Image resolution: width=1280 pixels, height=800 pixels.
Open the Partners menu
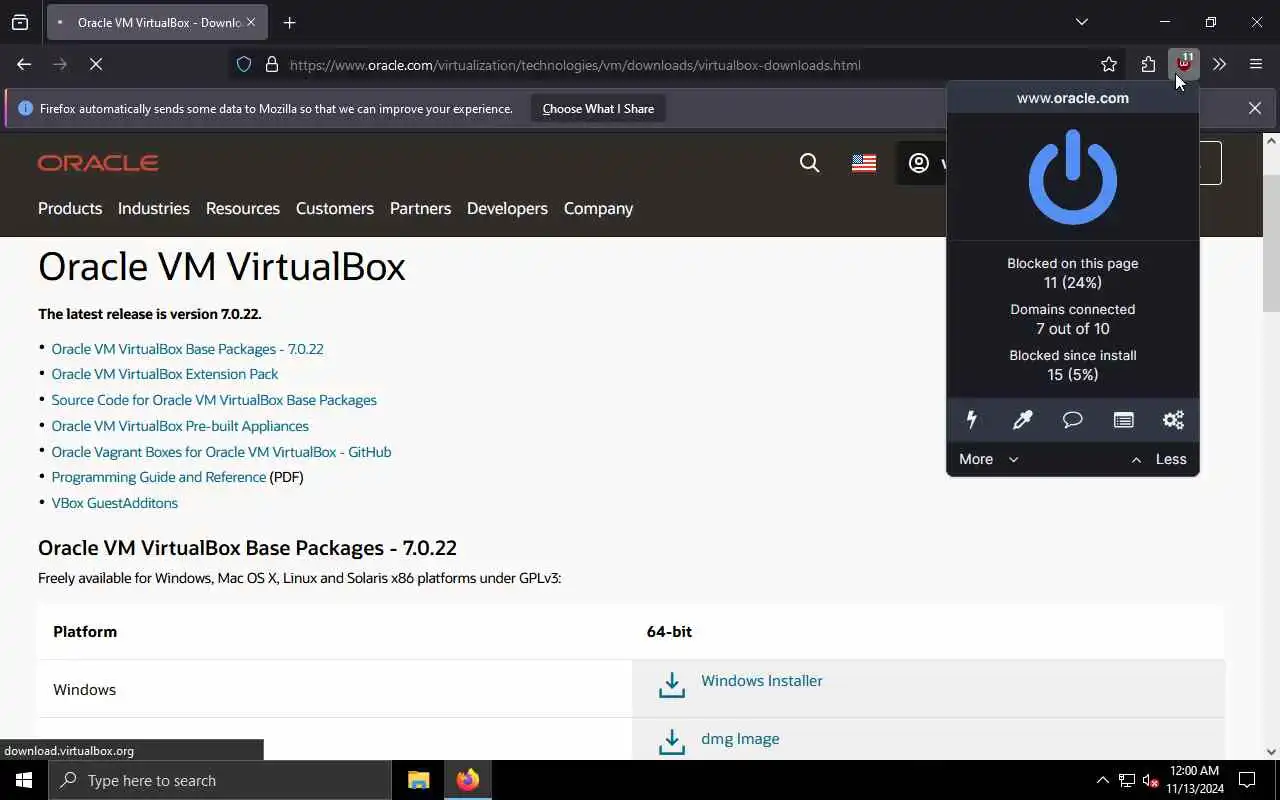coord(420,208)
